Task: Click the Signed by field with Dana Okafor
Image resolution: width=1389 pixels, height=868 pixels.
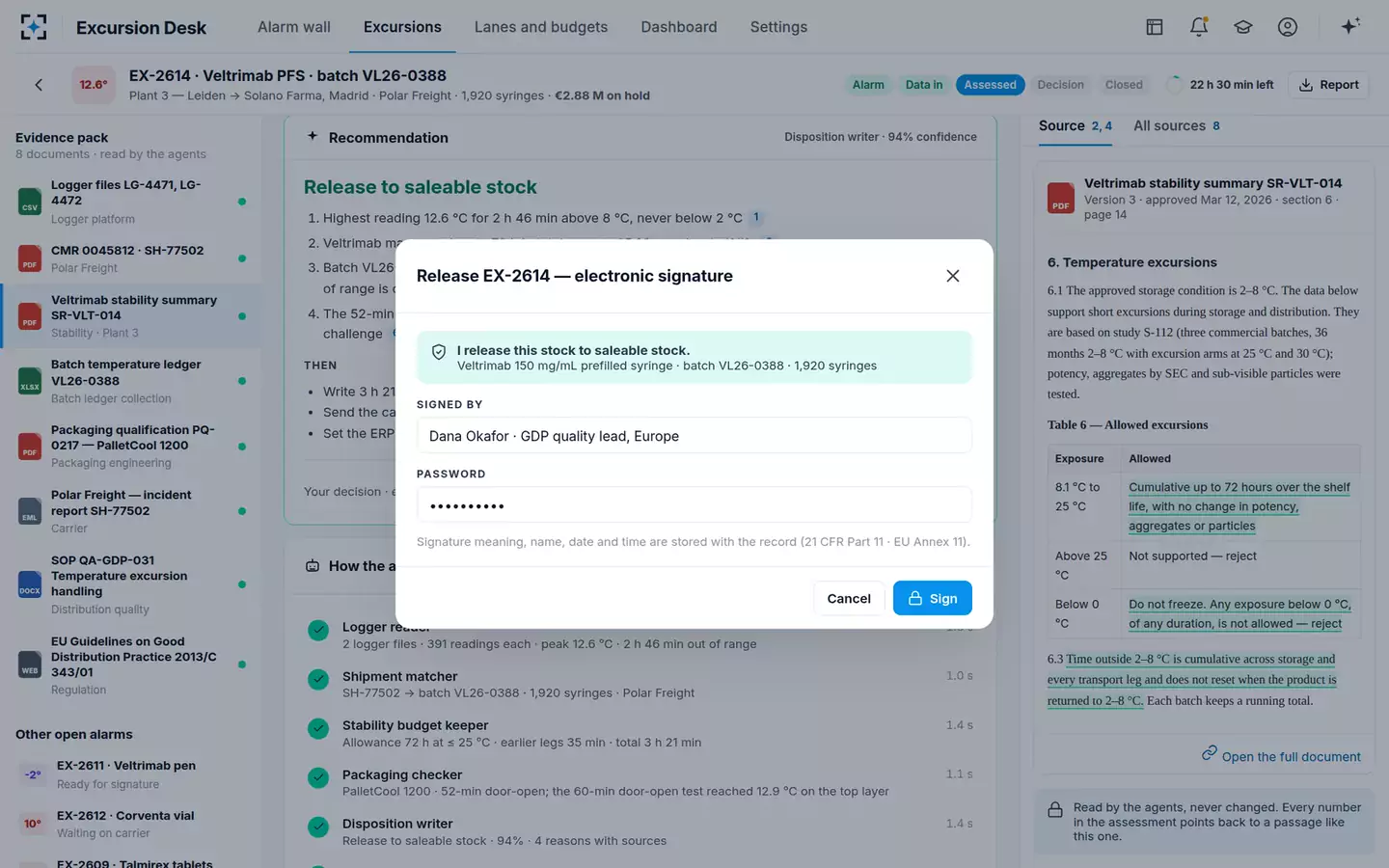Action: (694, 436)
